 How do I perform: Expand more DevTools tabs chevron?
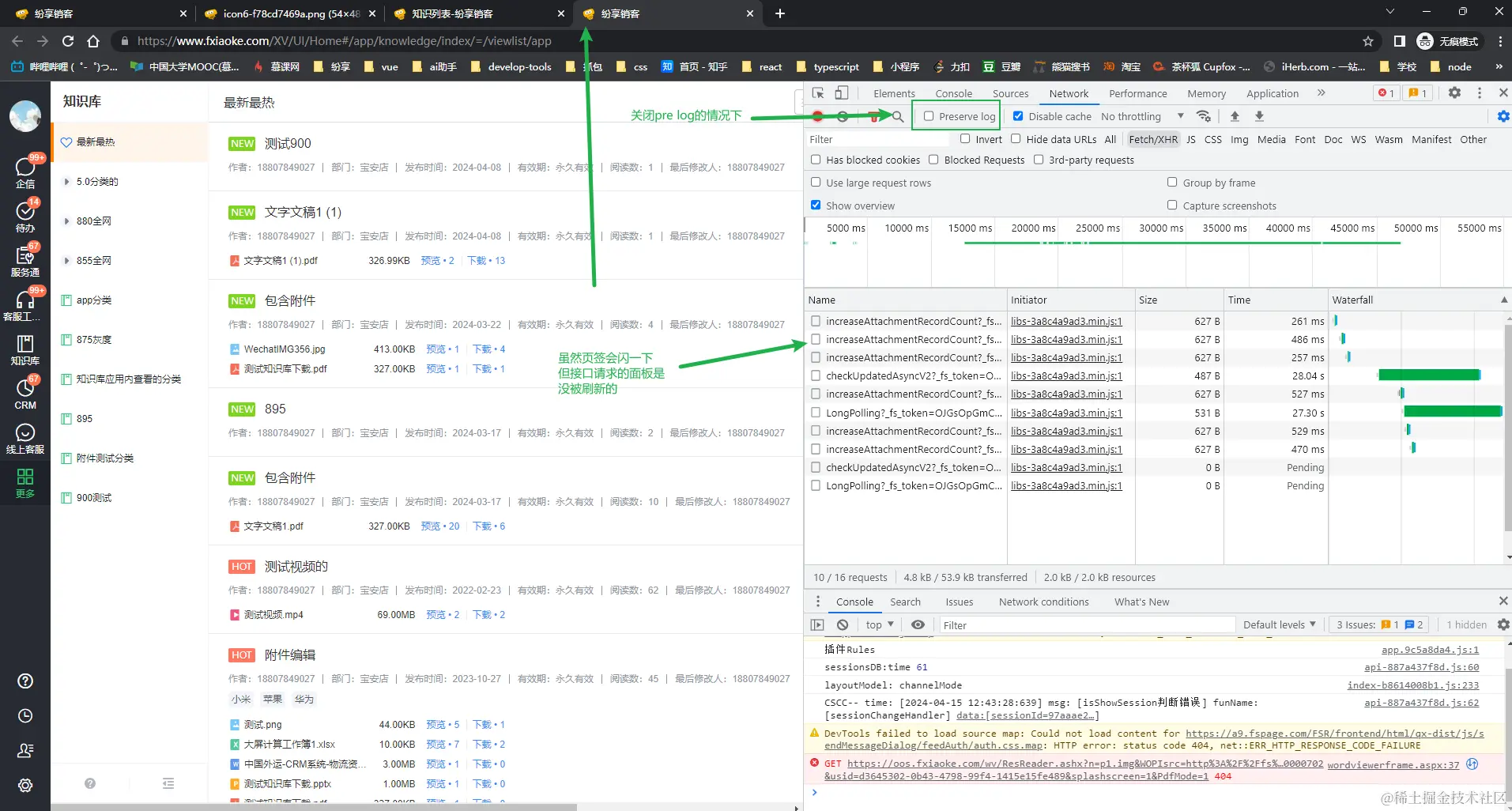[x=1321, y=93]
